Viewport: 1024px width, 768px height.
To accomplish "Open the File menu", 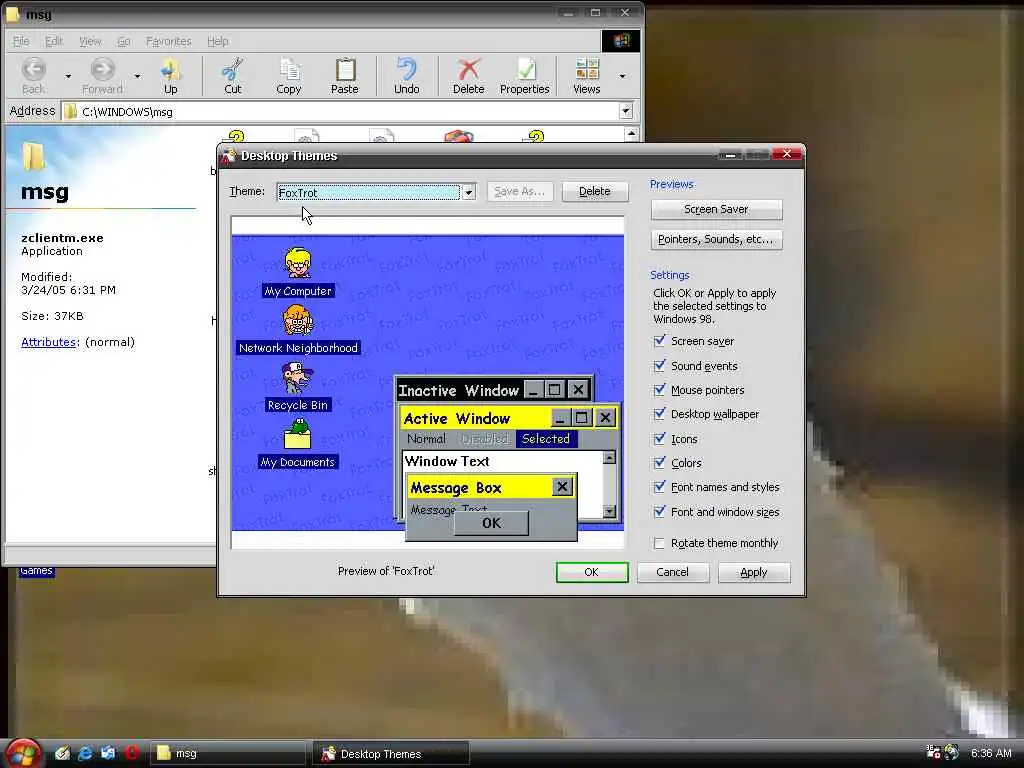I will coord(22,41).
